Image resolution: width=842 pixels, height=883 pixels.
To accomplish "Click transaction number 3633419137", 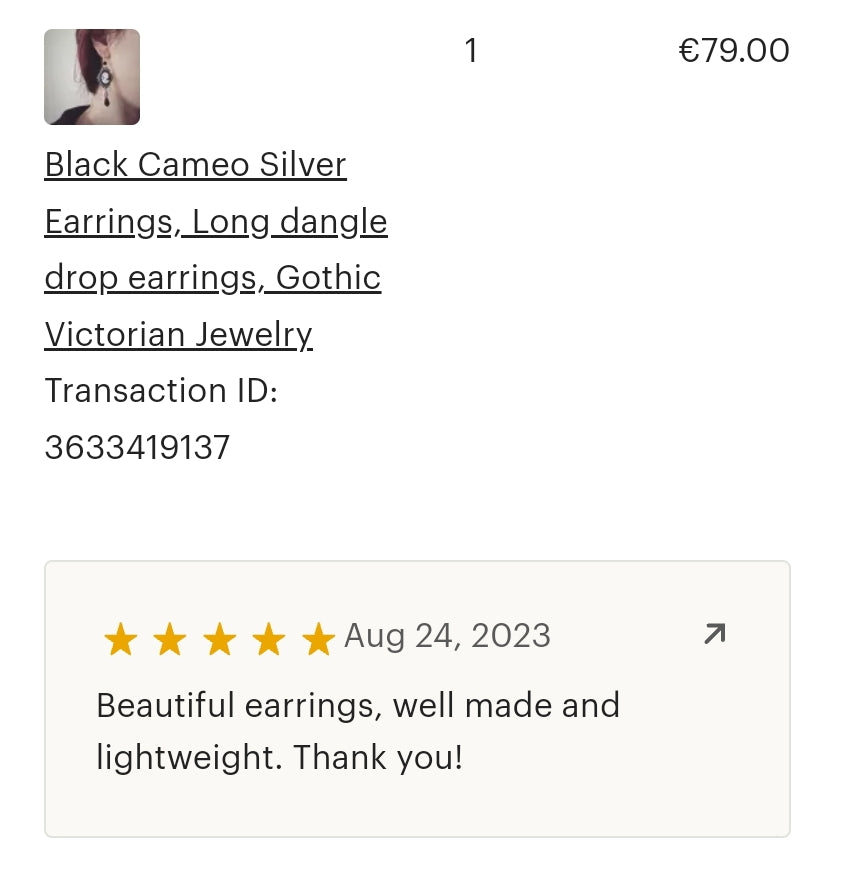I will click(x=137, y=447).
